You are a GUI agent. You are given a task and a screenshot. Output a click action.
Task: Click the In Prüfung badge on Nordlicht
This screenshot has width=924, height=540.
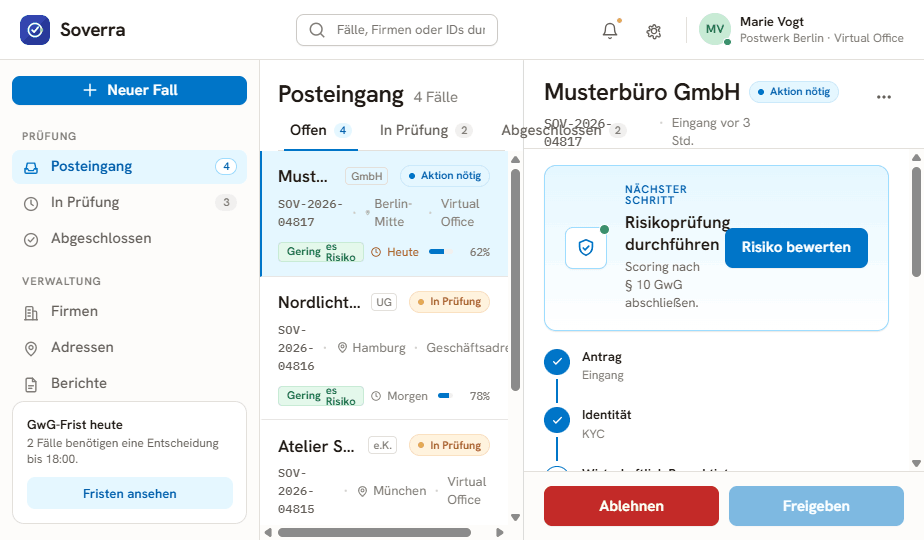tap(450, 302)
